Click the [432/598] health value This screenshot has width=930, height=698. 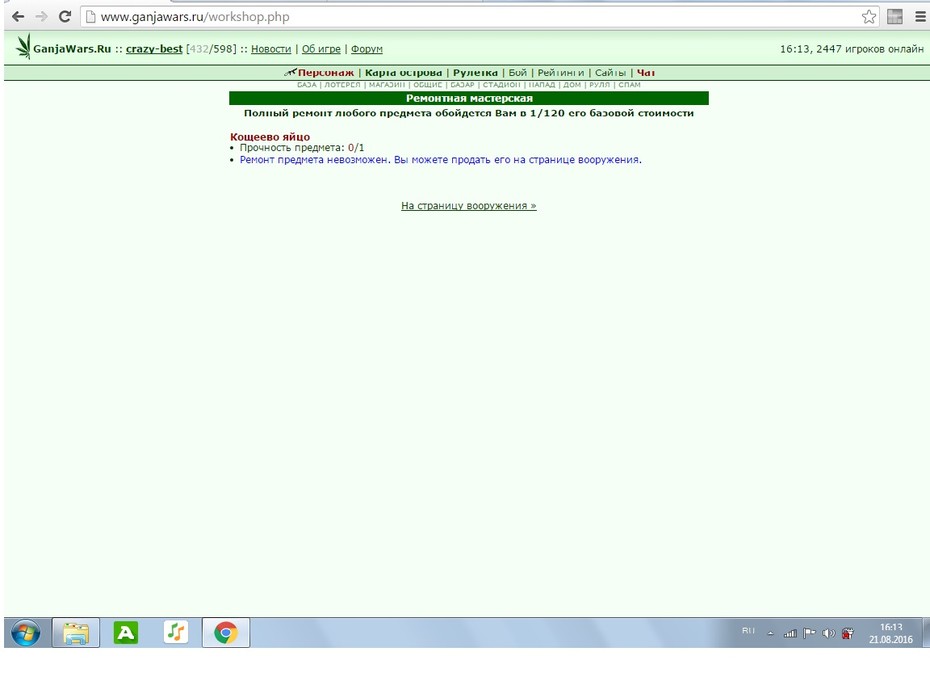[x=211, y=49]
